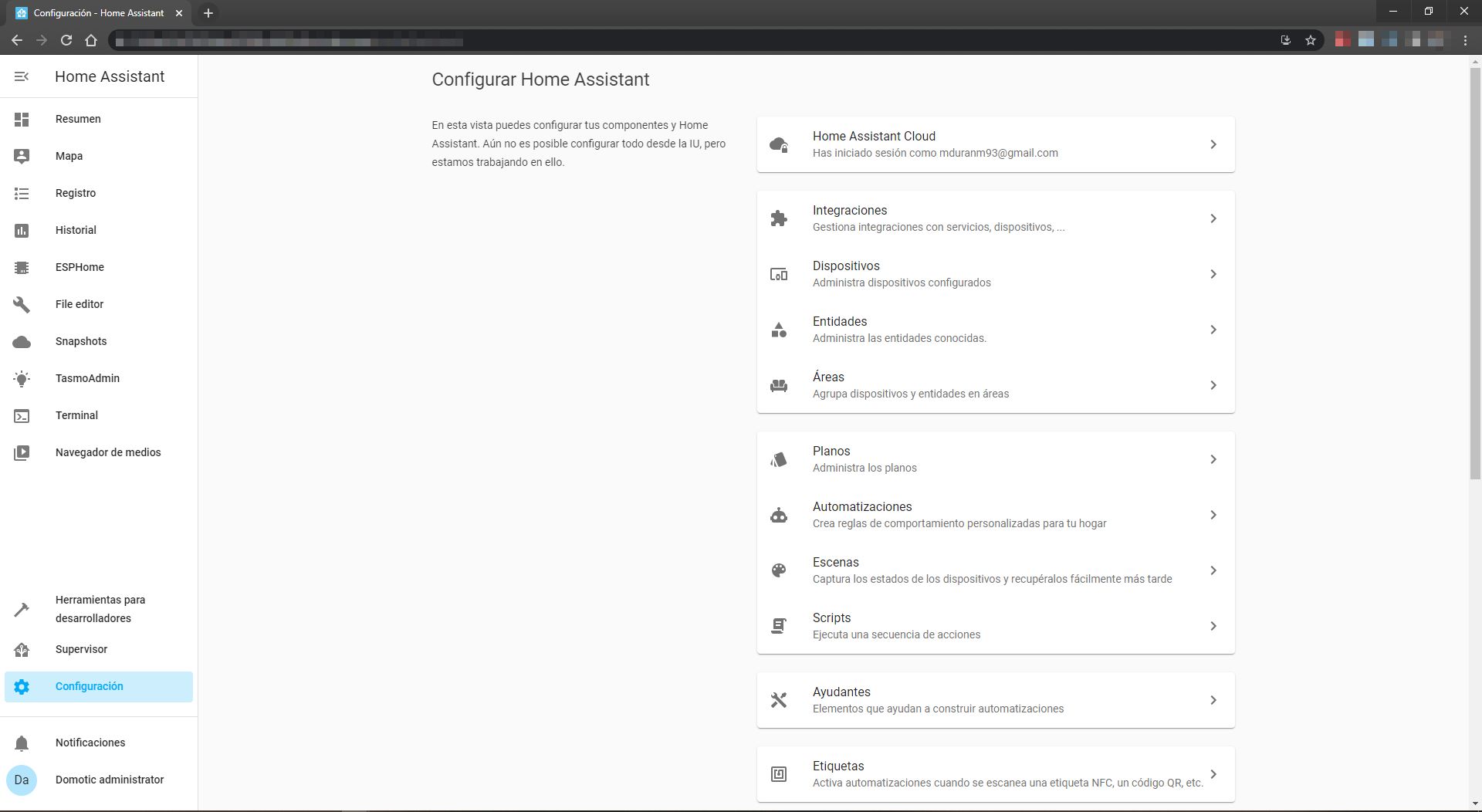Open Notificaciones bell icon
The image size is (1482, 812).
point(22,743)
